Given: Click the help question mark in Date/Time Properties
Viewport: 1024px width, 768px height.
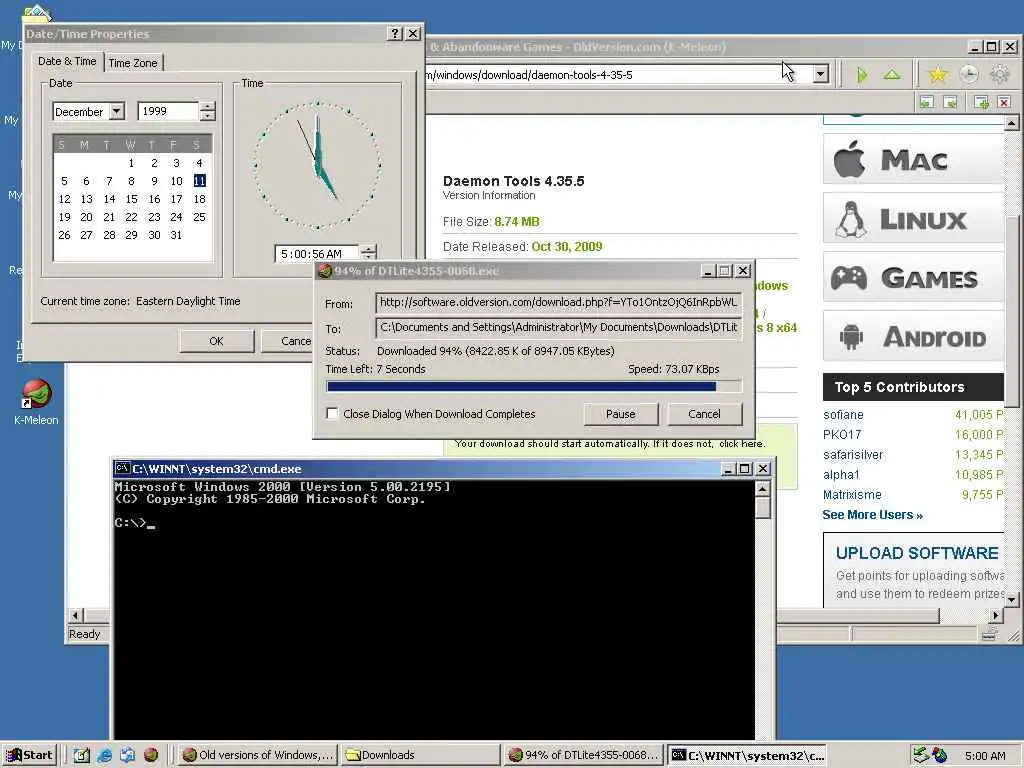Looking at the screenshot, I should 394,33.
